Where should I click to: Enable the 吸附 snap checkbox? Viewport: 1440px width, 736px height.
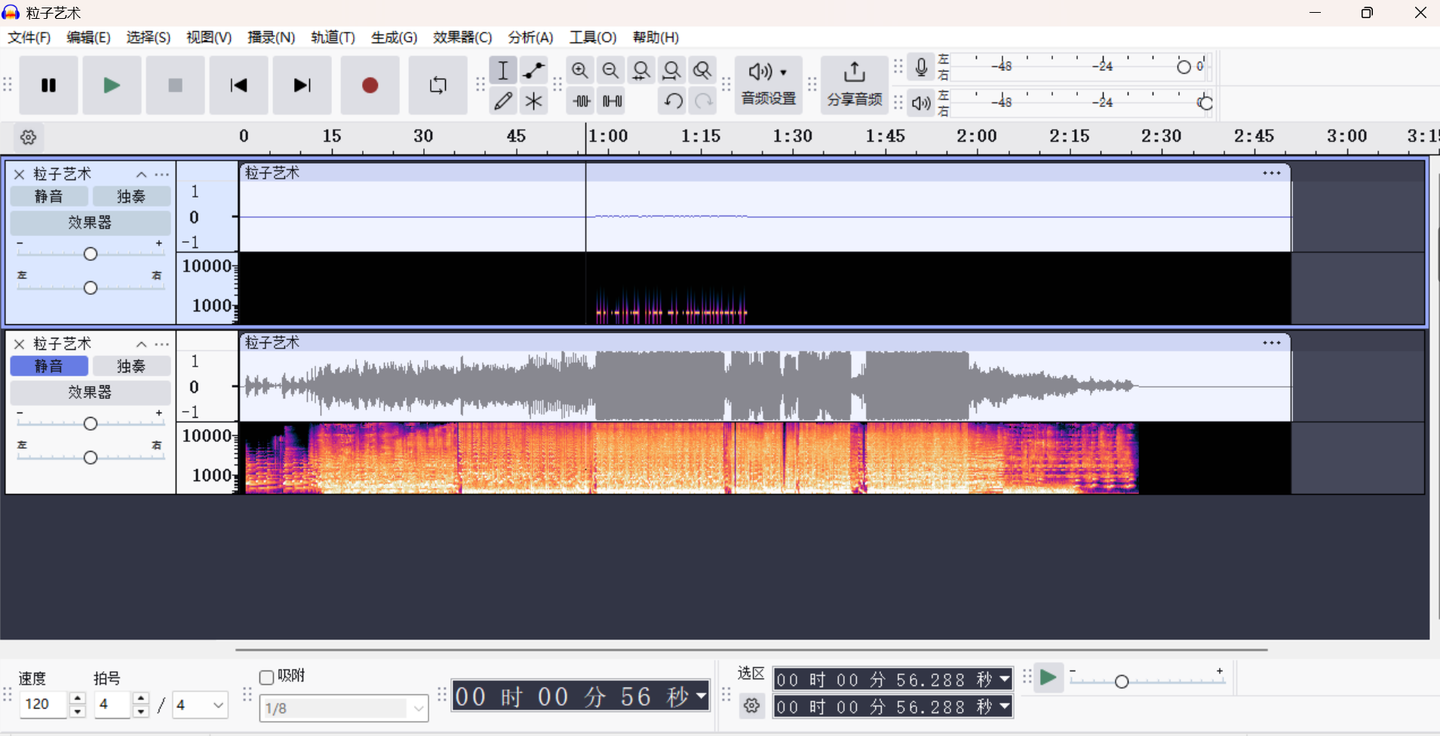pyautogui.click(x=267, y=677)
